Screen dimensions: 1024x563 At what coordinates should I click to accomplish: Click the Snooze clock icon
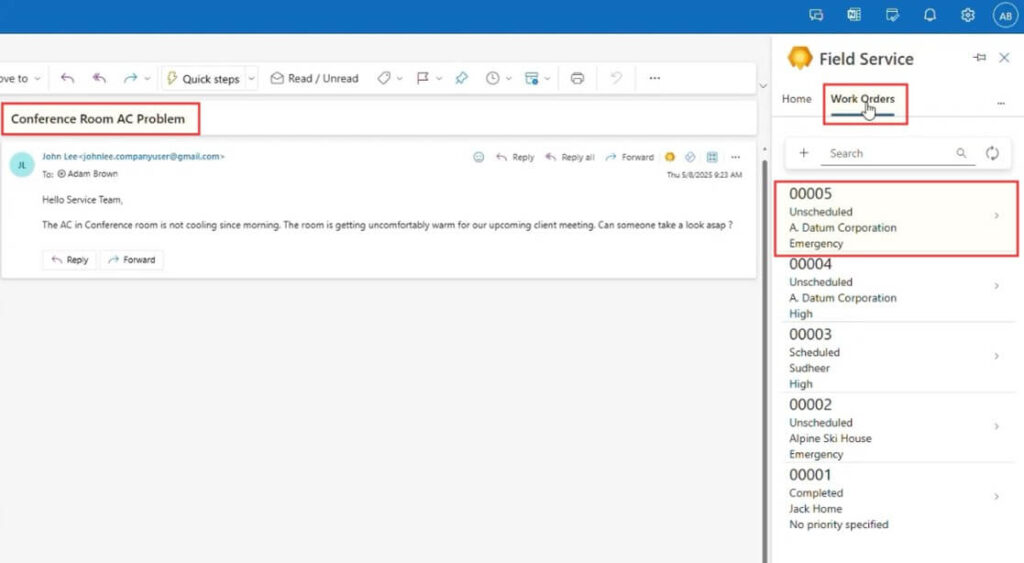click(x=492, y=78)
